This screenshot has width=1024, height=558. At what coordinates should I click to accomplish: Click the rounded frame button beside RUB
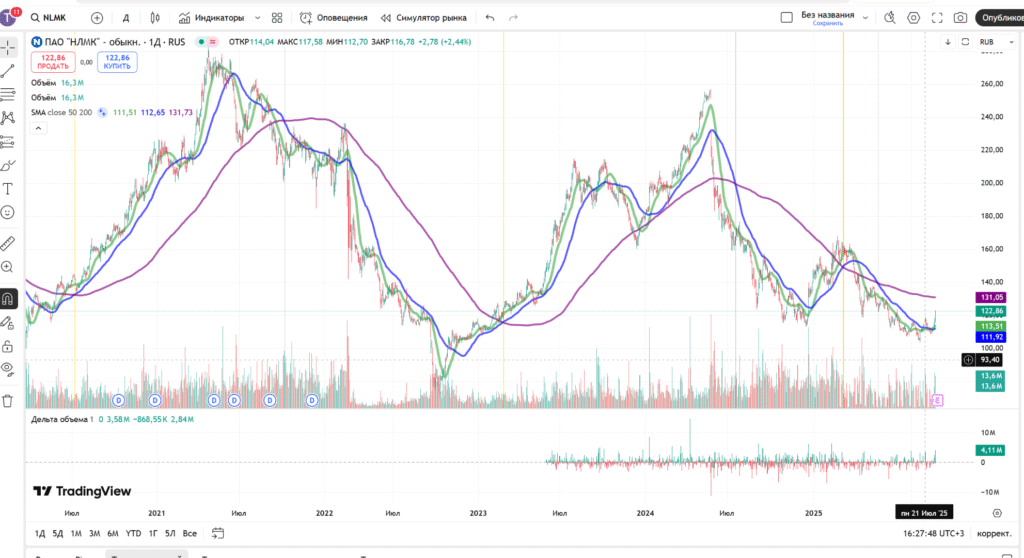(x=965, y=42)
